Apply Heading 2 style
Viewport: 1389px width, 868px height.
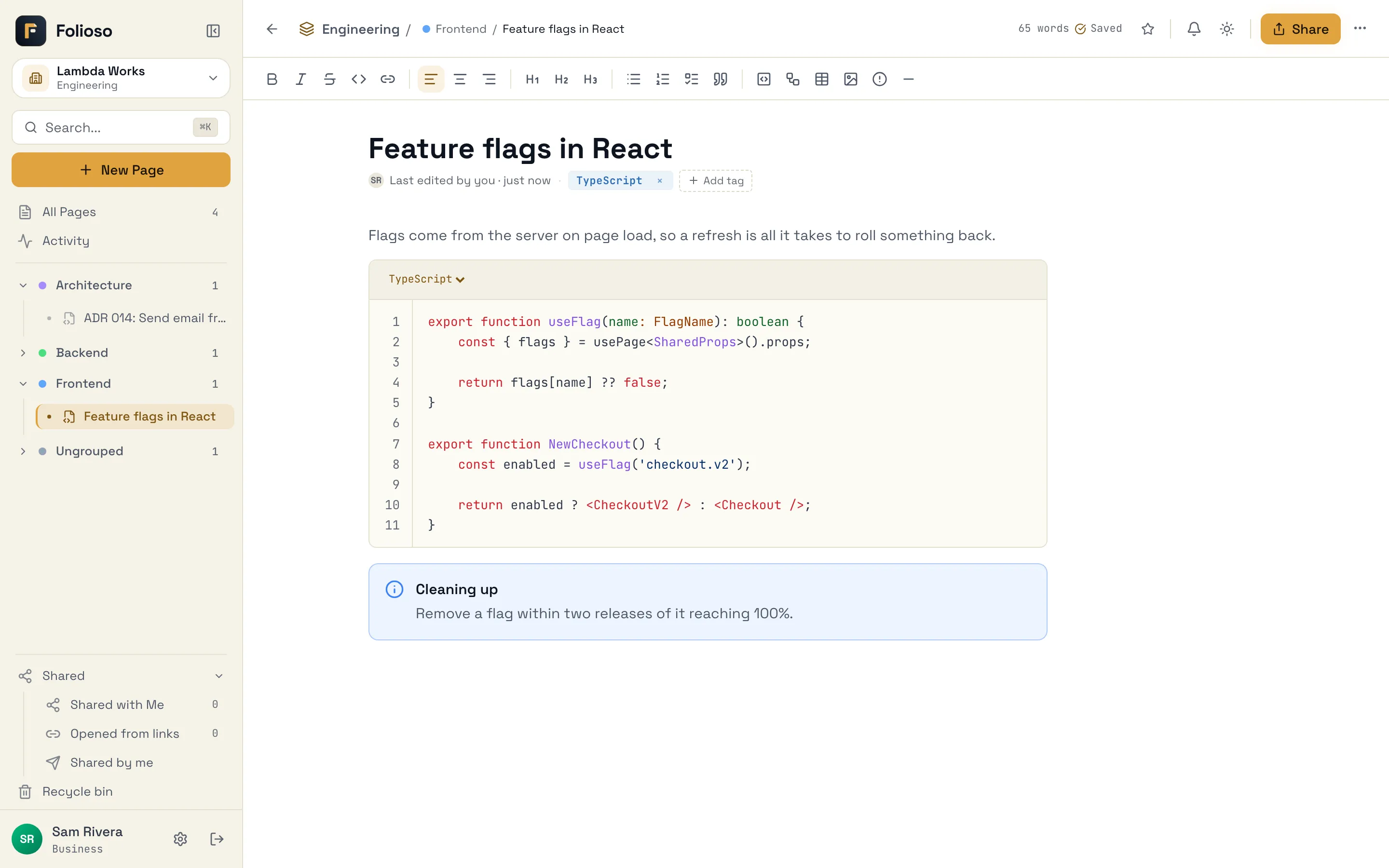[561, 79]
